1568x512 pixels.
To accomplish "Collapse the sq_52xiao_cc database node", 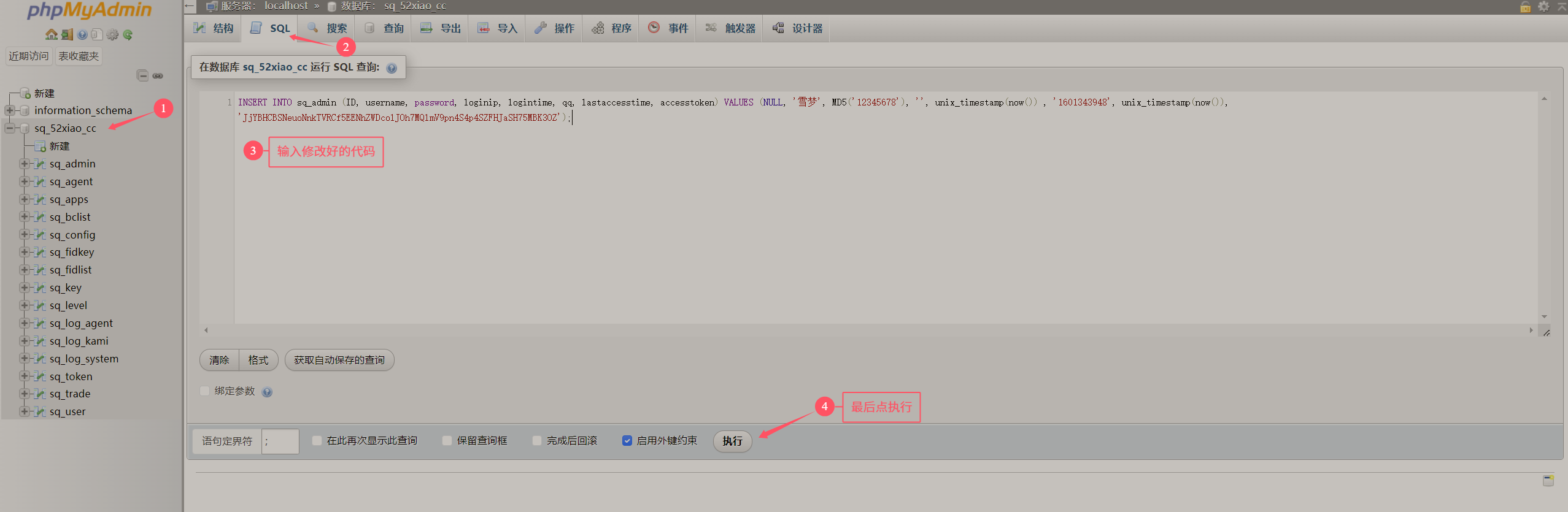I will [10, 128].
